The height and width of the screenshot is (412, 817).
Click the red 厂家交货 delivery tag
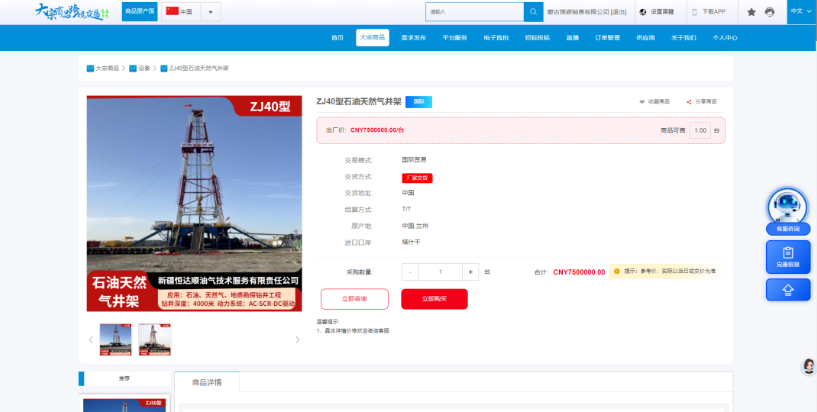pyautogui.click(x=417, y=178)
